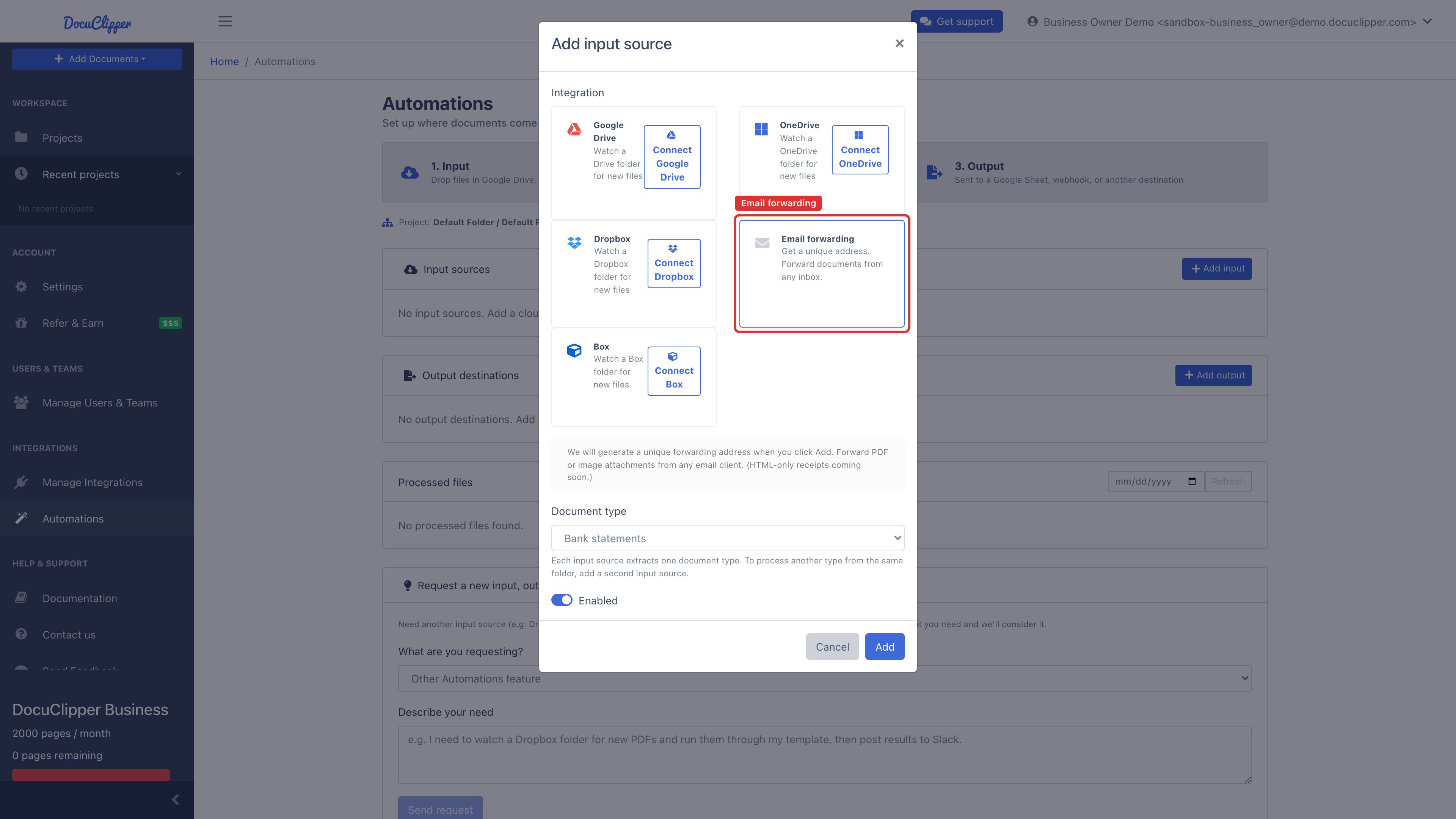Open the Add Documents dropdown
1456x819 pixels.
[97, 59]
